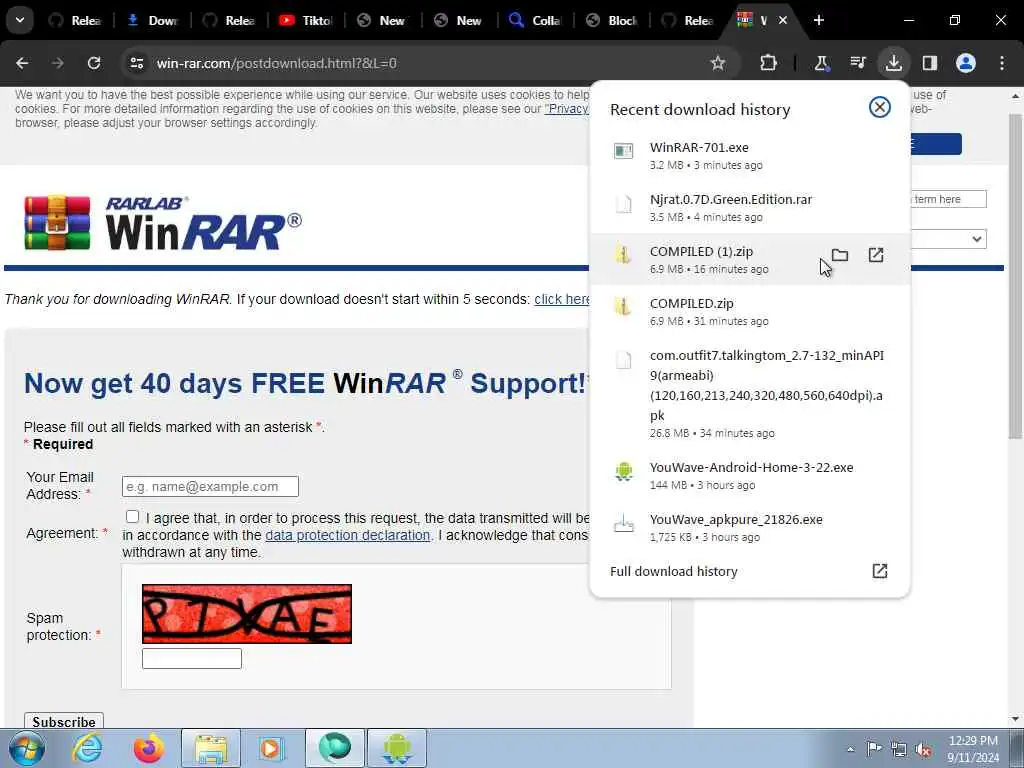Check the agreement checkbox
Viewport: 1024px width, 768px height.
click(x=132, y=517)
